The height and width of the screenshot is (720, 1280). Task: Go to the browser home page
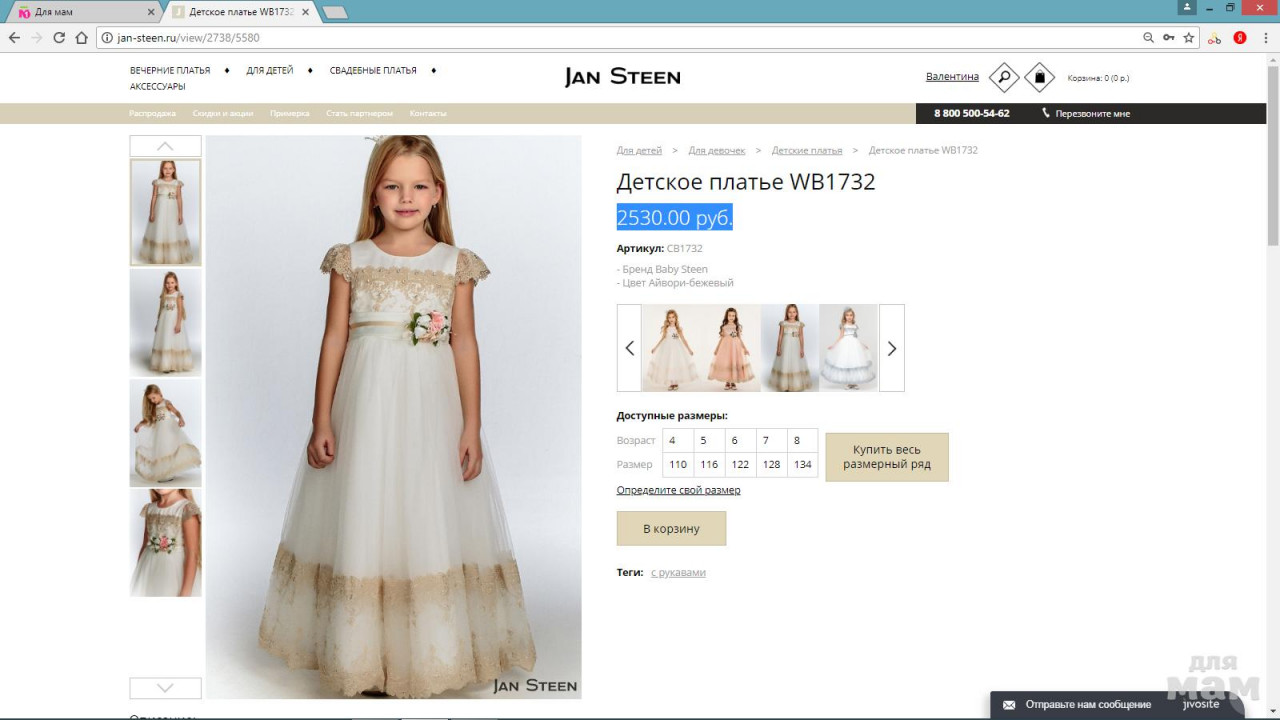click(x=82, y=38)
